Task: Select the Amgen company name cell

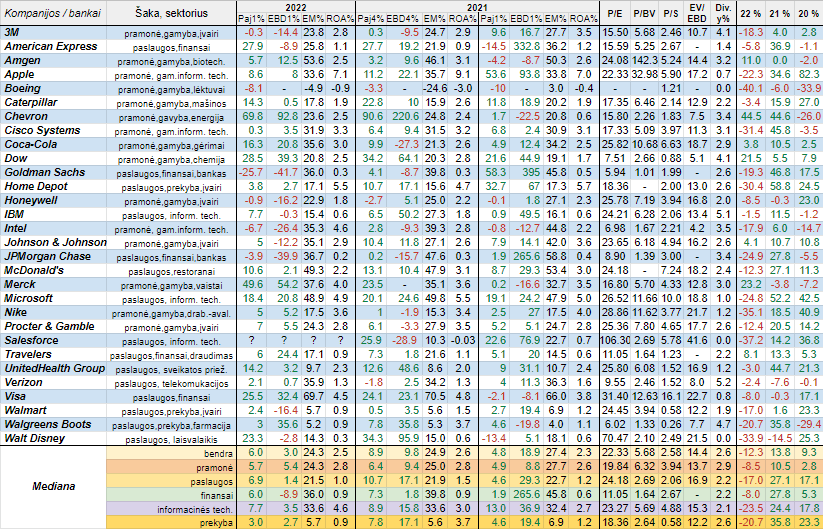Action: point(54,60)
